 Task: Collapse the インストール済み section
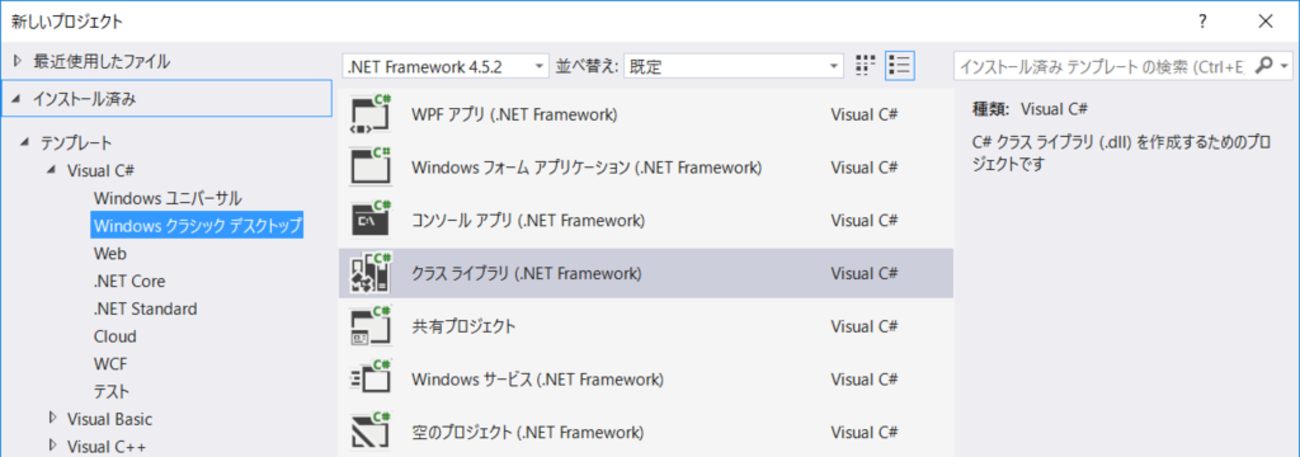[x=15, y=99]
